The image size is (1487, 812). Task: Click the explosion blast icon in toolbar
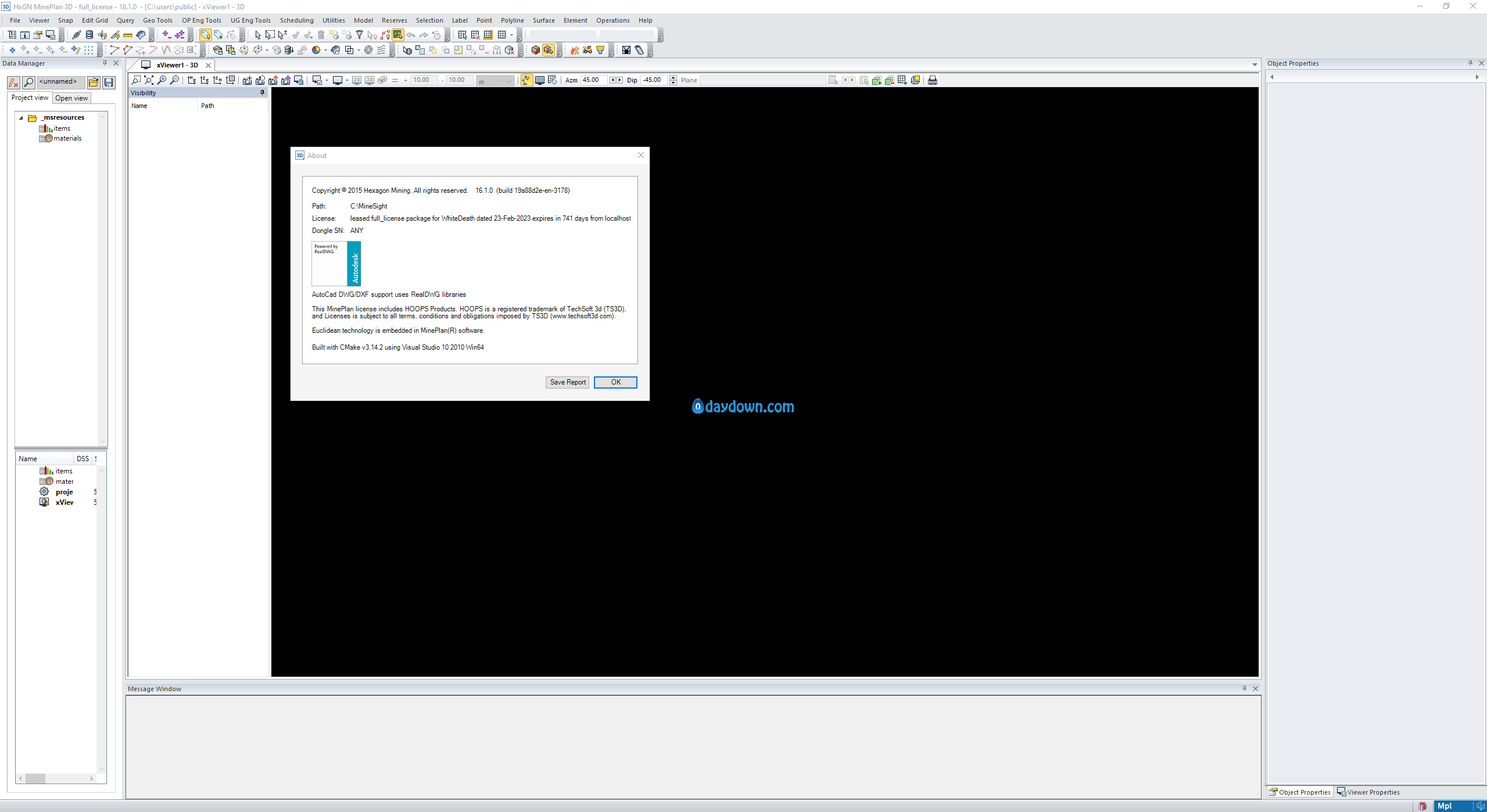click(x=575, y=50)
